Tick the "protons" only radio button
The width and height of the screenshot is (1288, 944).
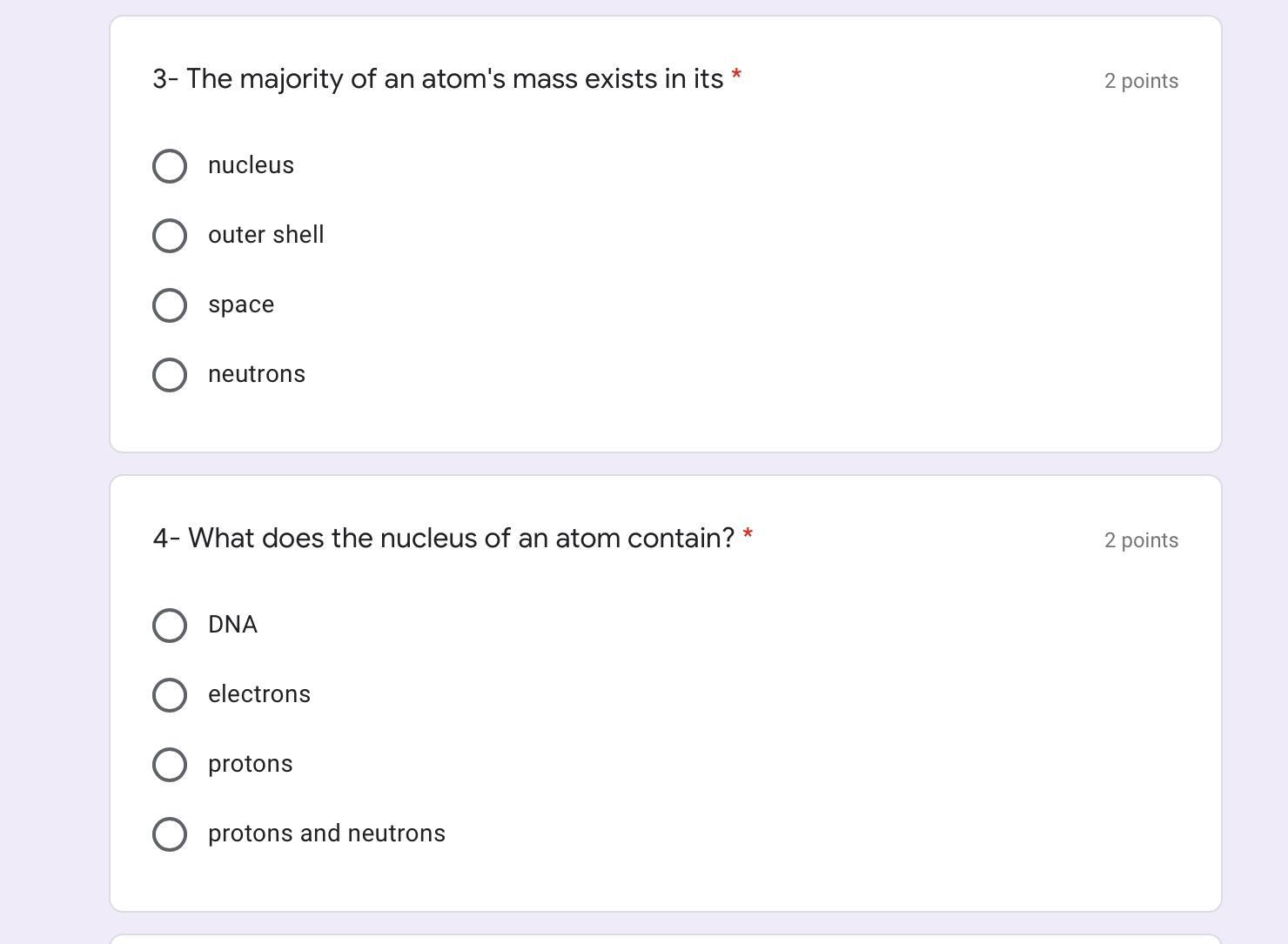pyautogui.click(x=170, y=765)
